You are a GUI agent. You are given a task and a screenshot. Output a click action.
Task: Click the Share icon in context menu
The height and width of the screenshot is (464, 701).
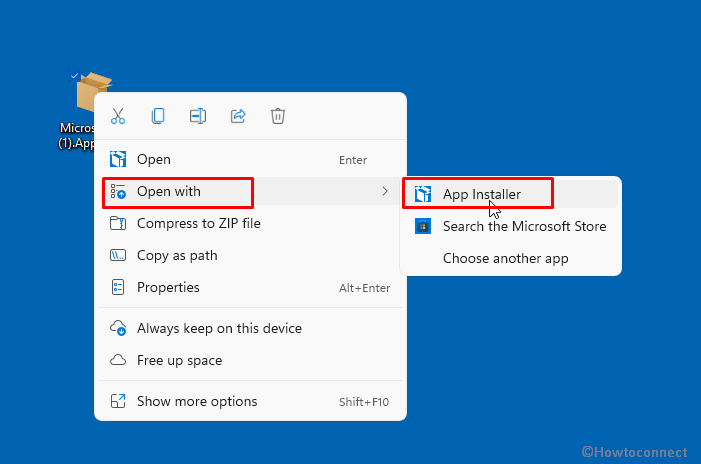click(x=238, y=116)
